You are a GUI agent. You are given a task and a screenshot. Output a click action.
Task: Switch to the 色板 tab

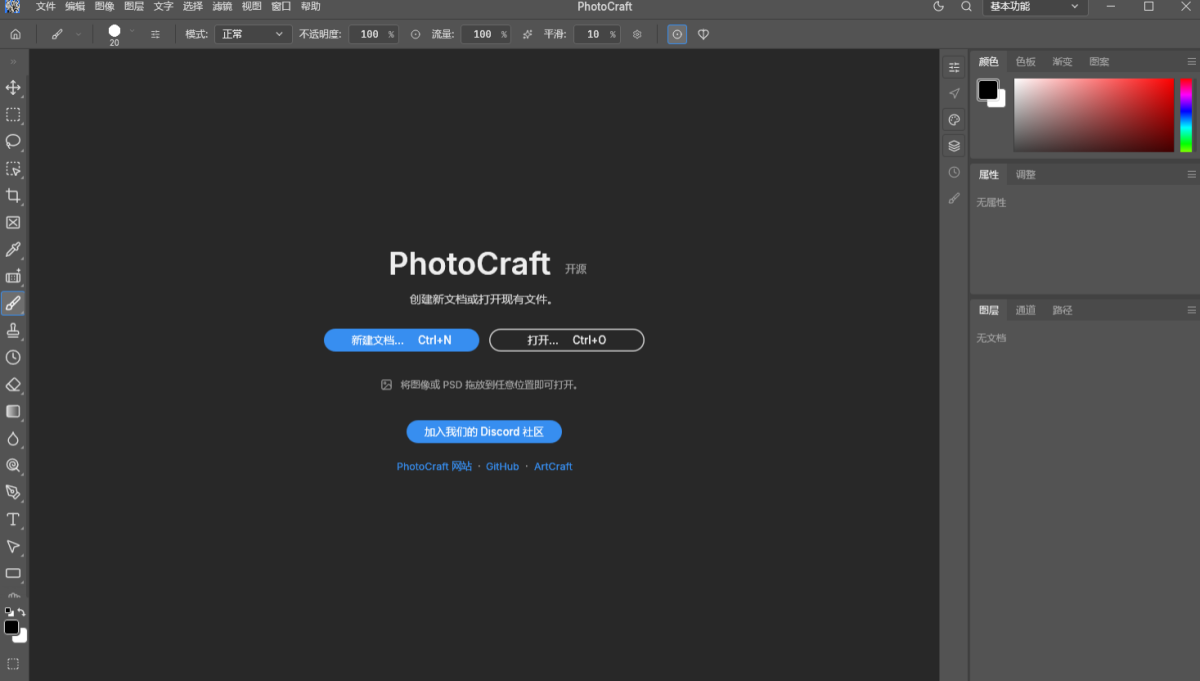pos(1026,62)
